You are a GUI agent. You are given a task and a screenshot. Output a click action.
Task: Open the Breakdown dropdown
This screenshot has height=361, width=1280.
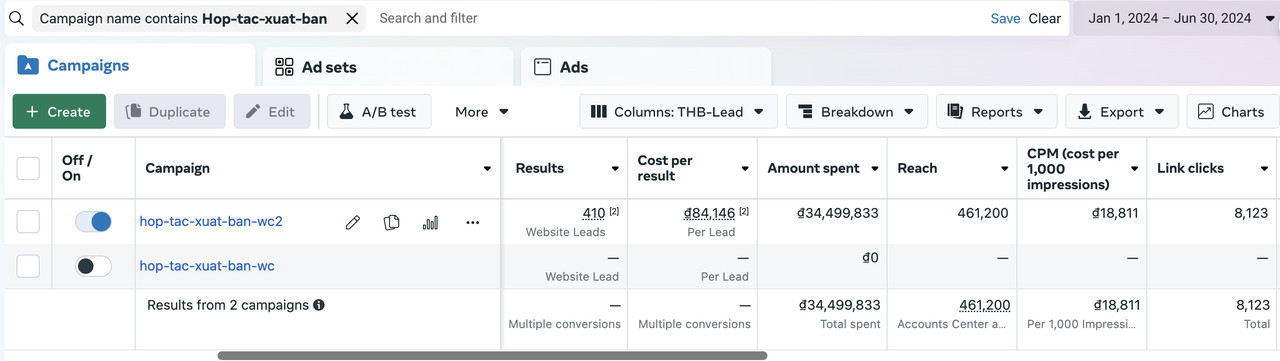[857, 112]
